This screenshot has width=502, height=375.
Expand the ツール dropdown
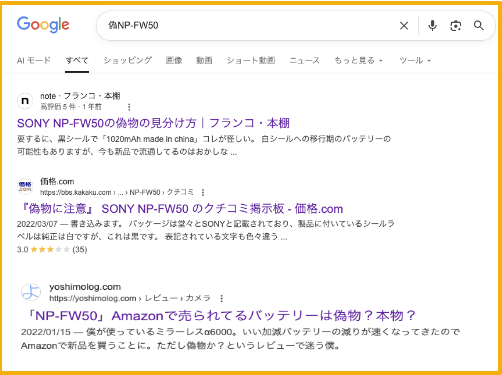tap(415, 60)
